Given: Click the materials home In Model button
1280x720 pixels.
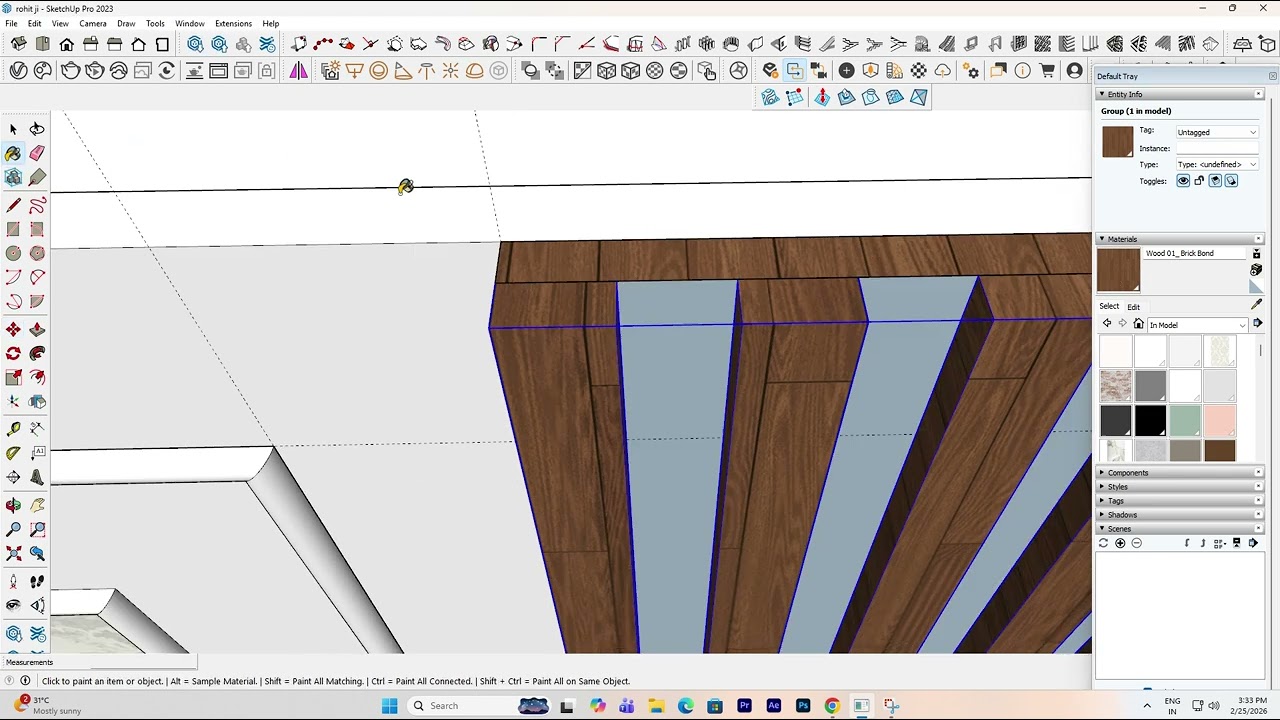Looking at the screenshot, I should 1138,324.
